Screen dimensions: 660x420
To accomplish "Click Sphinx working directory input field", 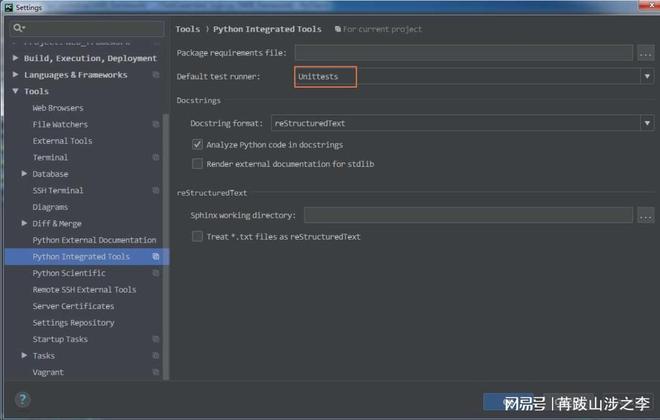I will point(468,215).
